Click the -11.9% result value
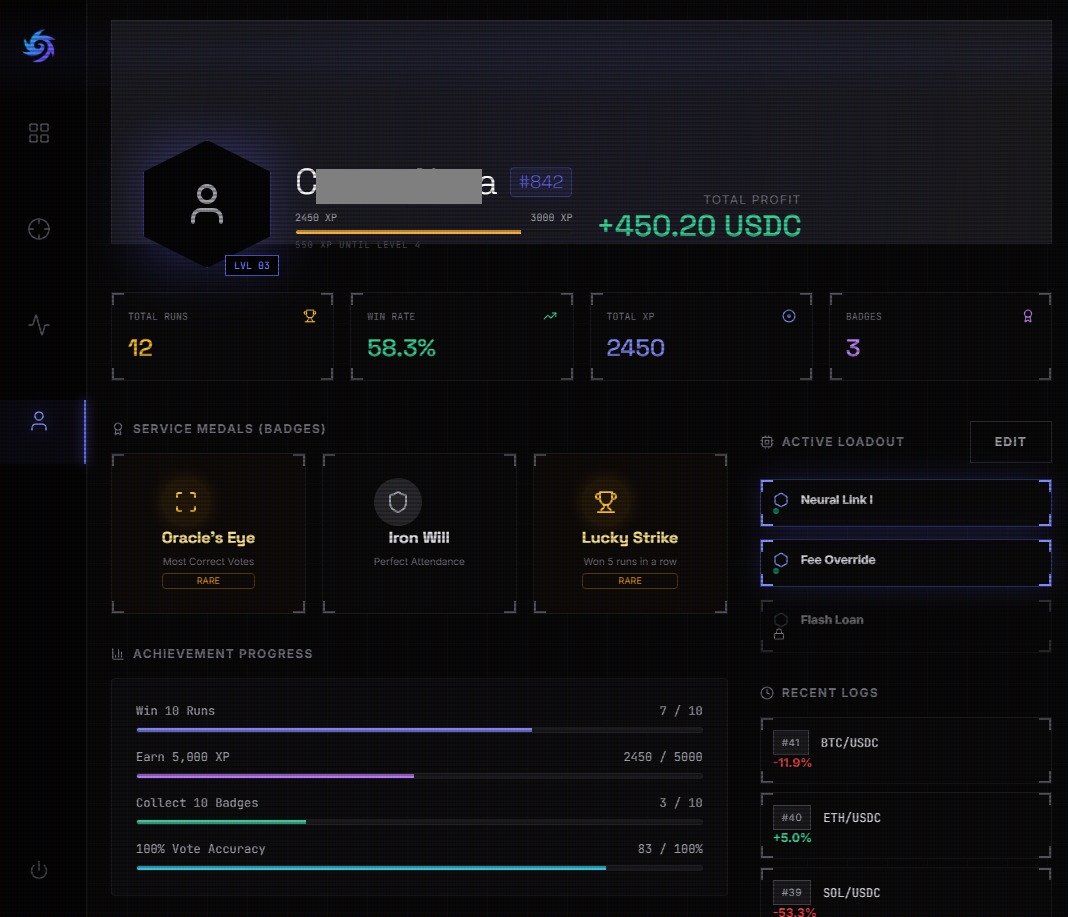 [x=792, y=763]
